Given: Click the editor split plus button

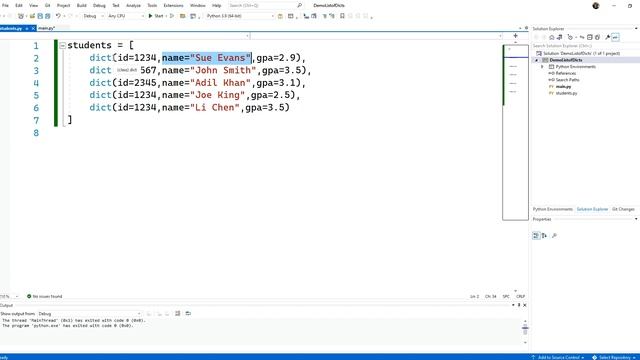Looking at the screenshot, I should click(515, 36).
